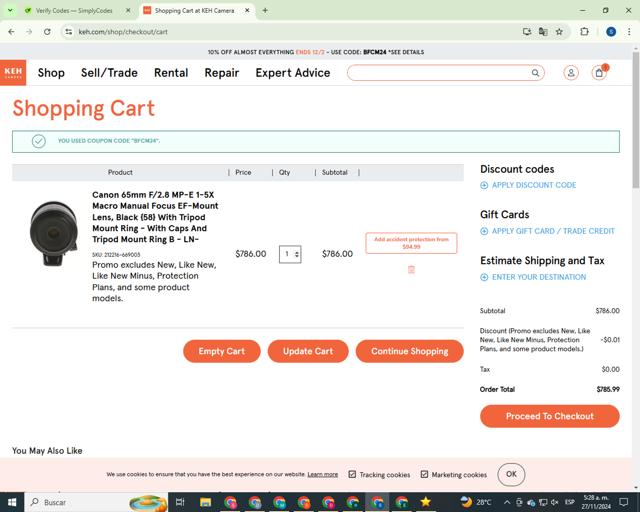Show hidden system tray icons chevron

coord(507,502)
